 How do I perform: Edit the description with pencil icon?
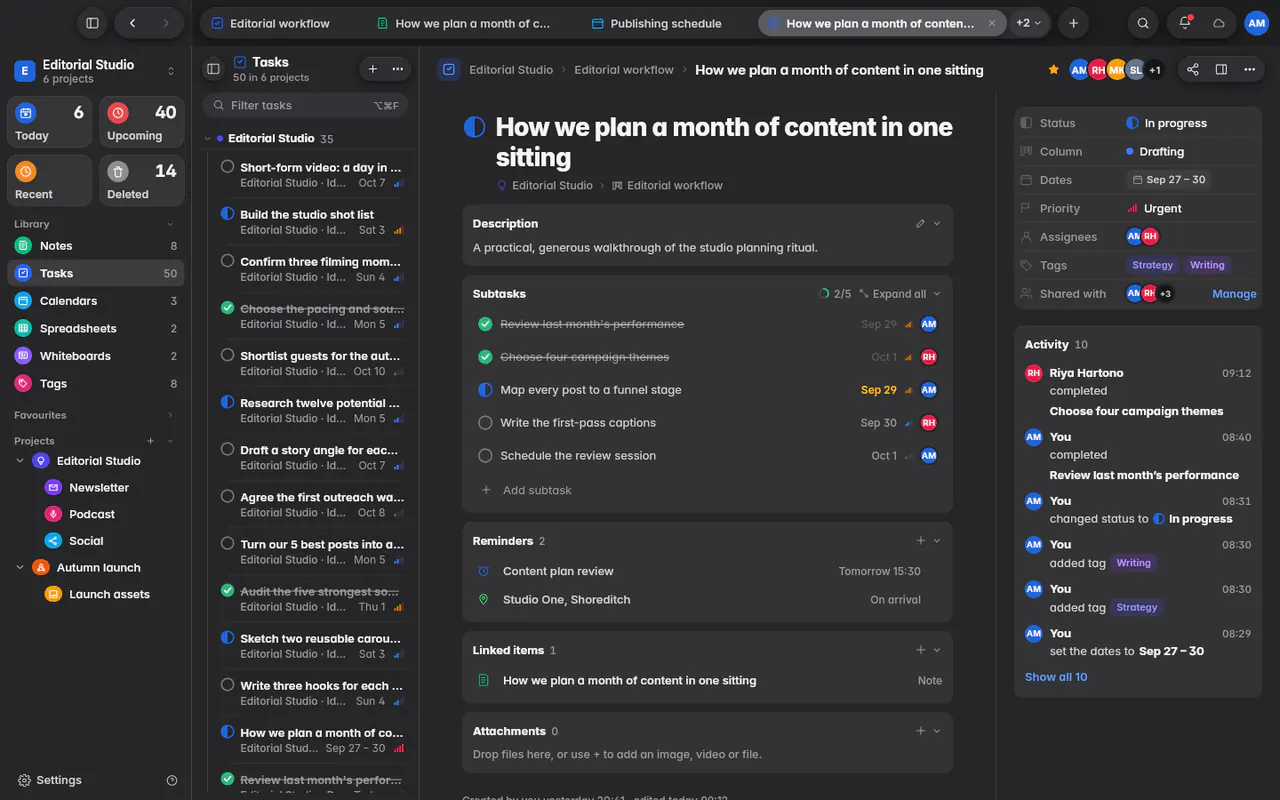920,223
